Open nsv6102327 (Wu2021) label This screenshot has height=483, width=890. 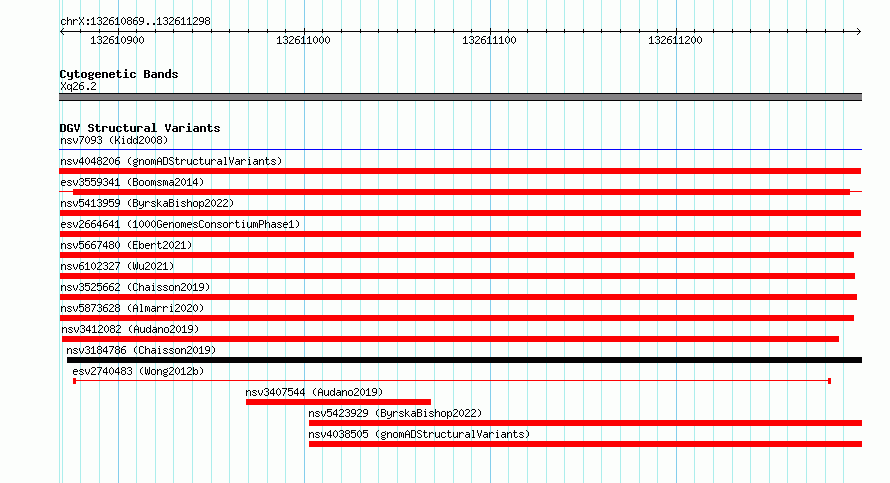click(x=117, y=266)
